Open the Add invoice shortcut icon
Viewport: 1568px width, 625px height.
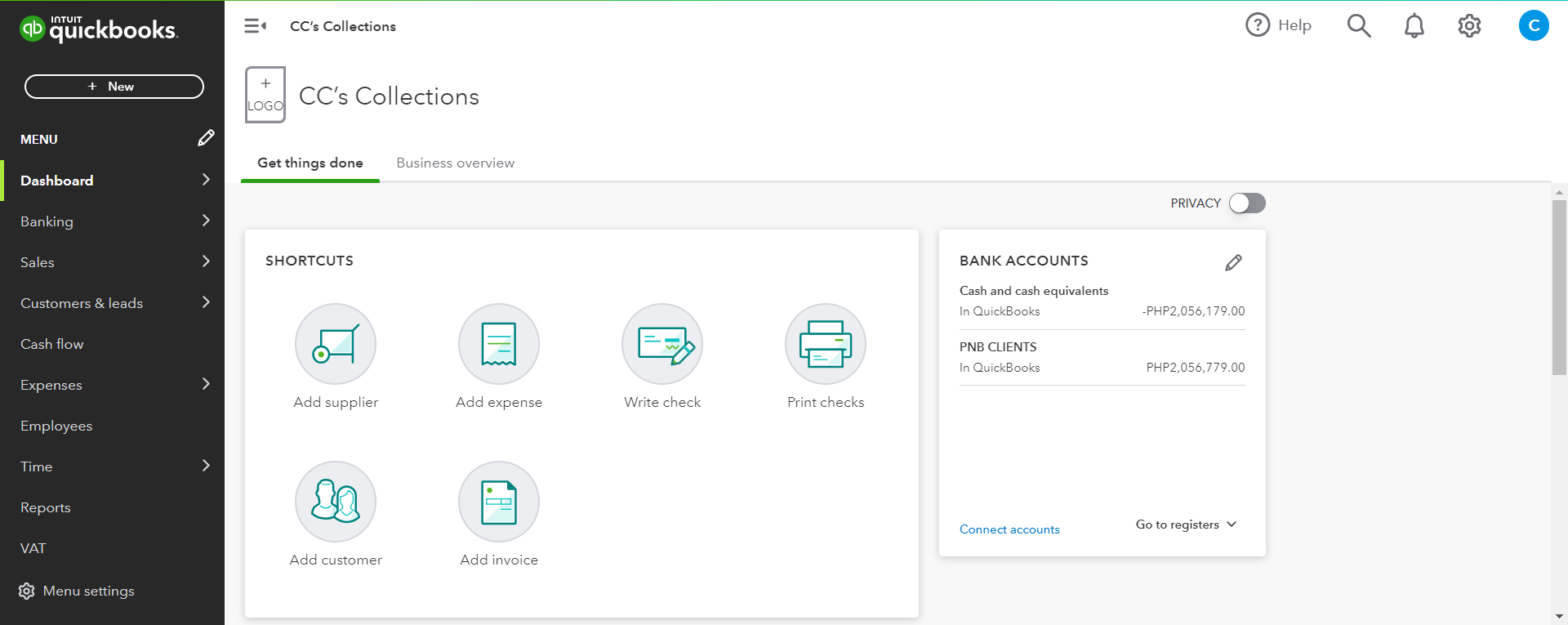499,502
